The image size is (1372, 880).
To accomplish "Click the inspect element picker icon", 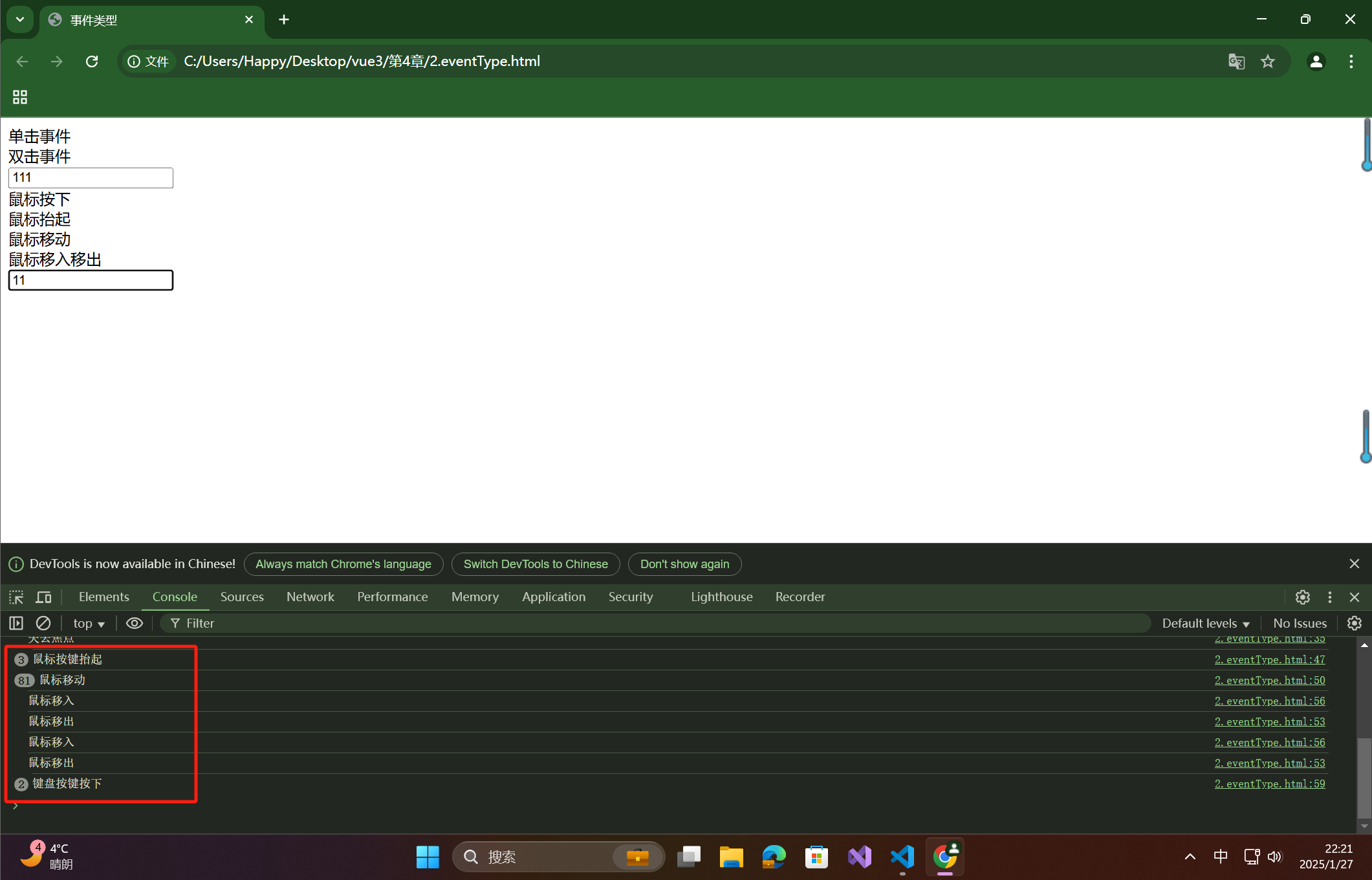I will [16, 597].
